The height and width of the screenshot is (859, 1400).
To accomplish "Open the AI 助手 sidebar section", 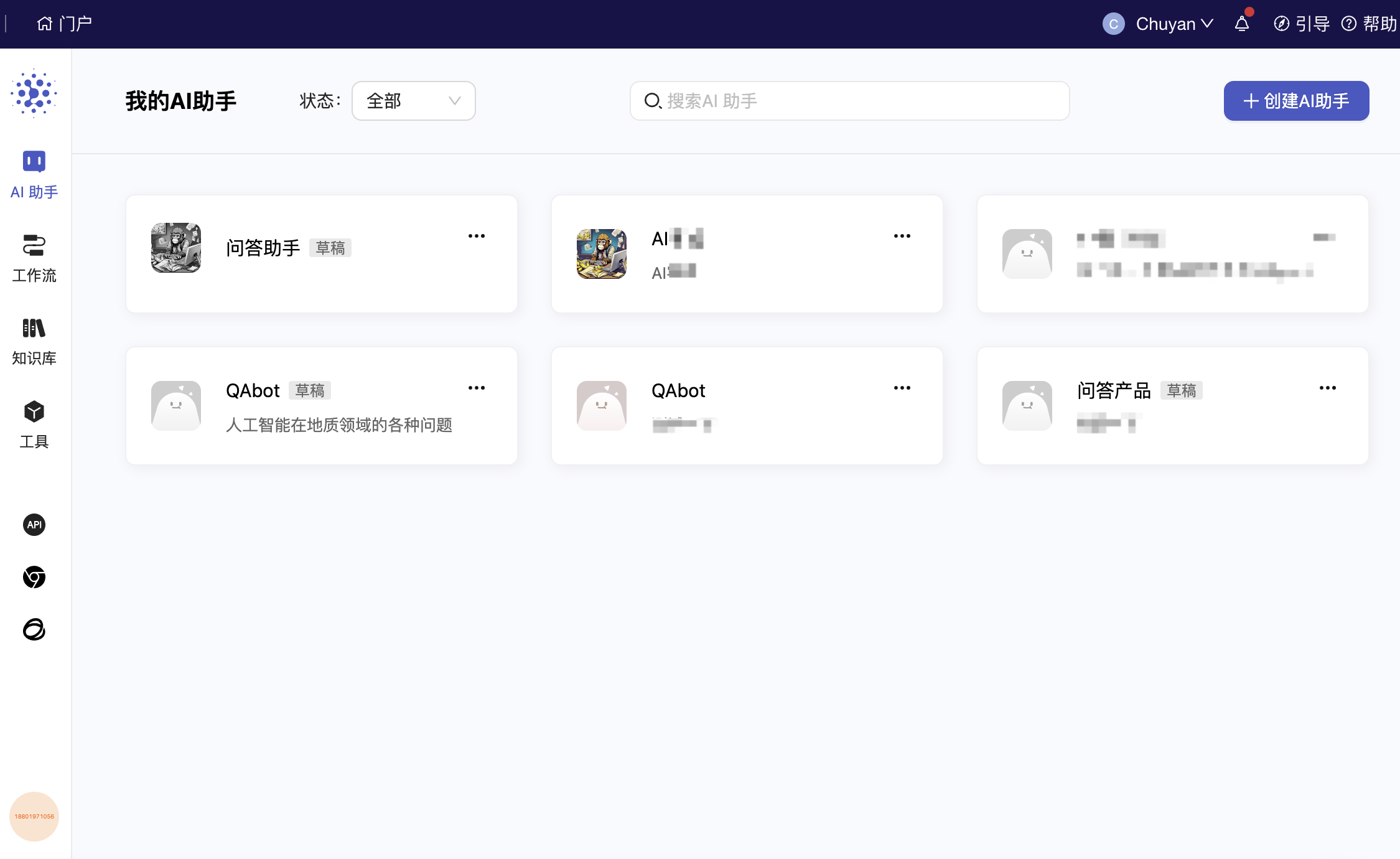I will pos(34,175).
